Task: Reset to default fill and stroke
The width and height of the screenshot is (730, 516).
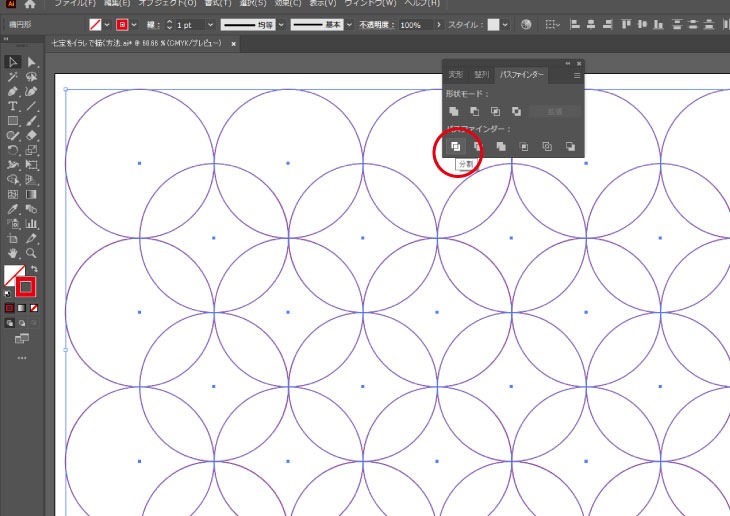Action: tap(8, 294)
